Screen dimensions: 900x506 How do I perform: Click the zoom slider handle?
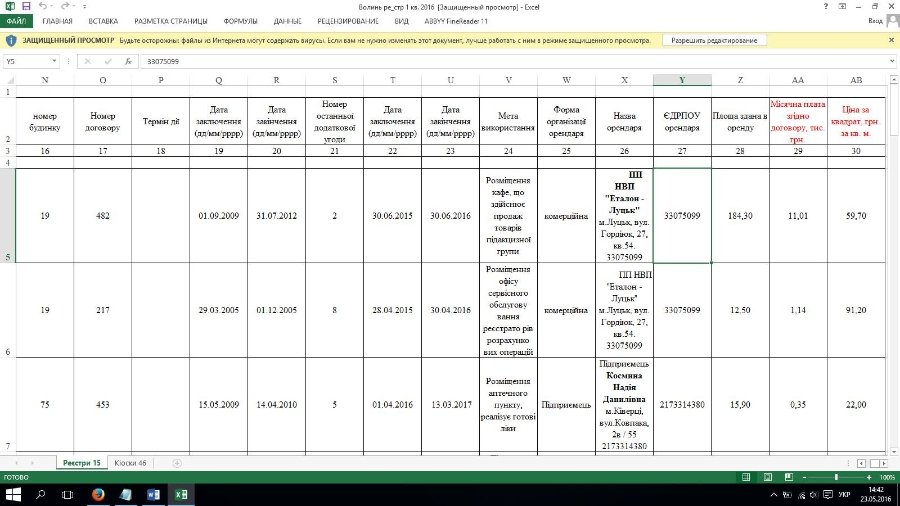tap(837, 478)
